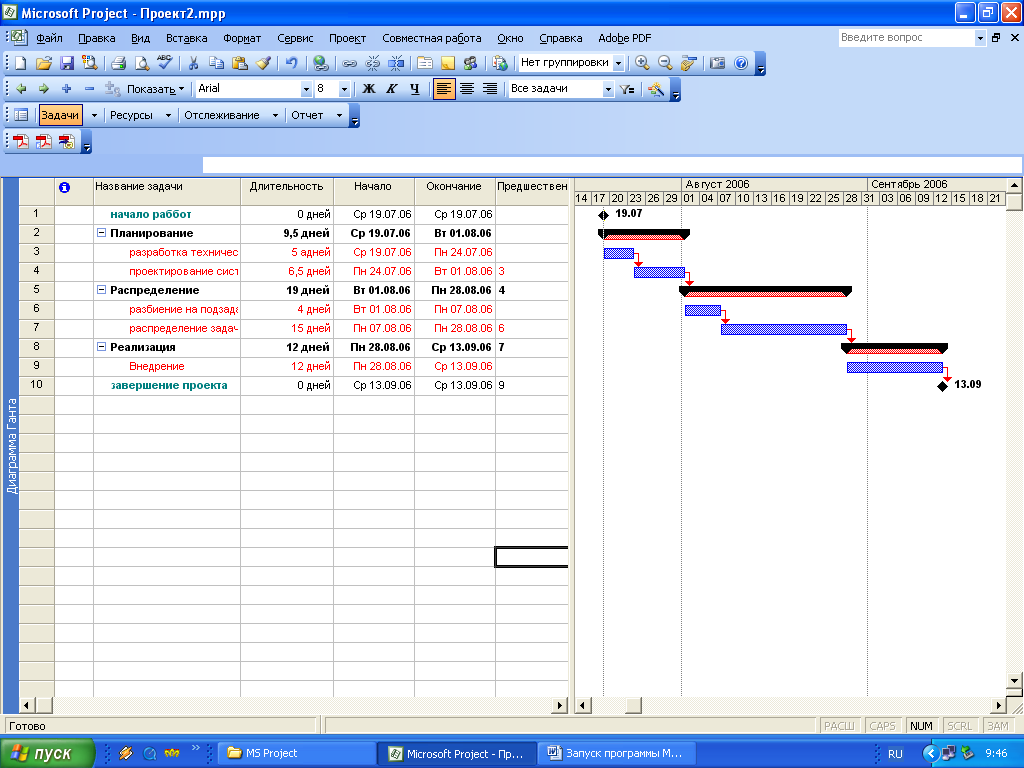Toggle Align Right button

[490, 89]
